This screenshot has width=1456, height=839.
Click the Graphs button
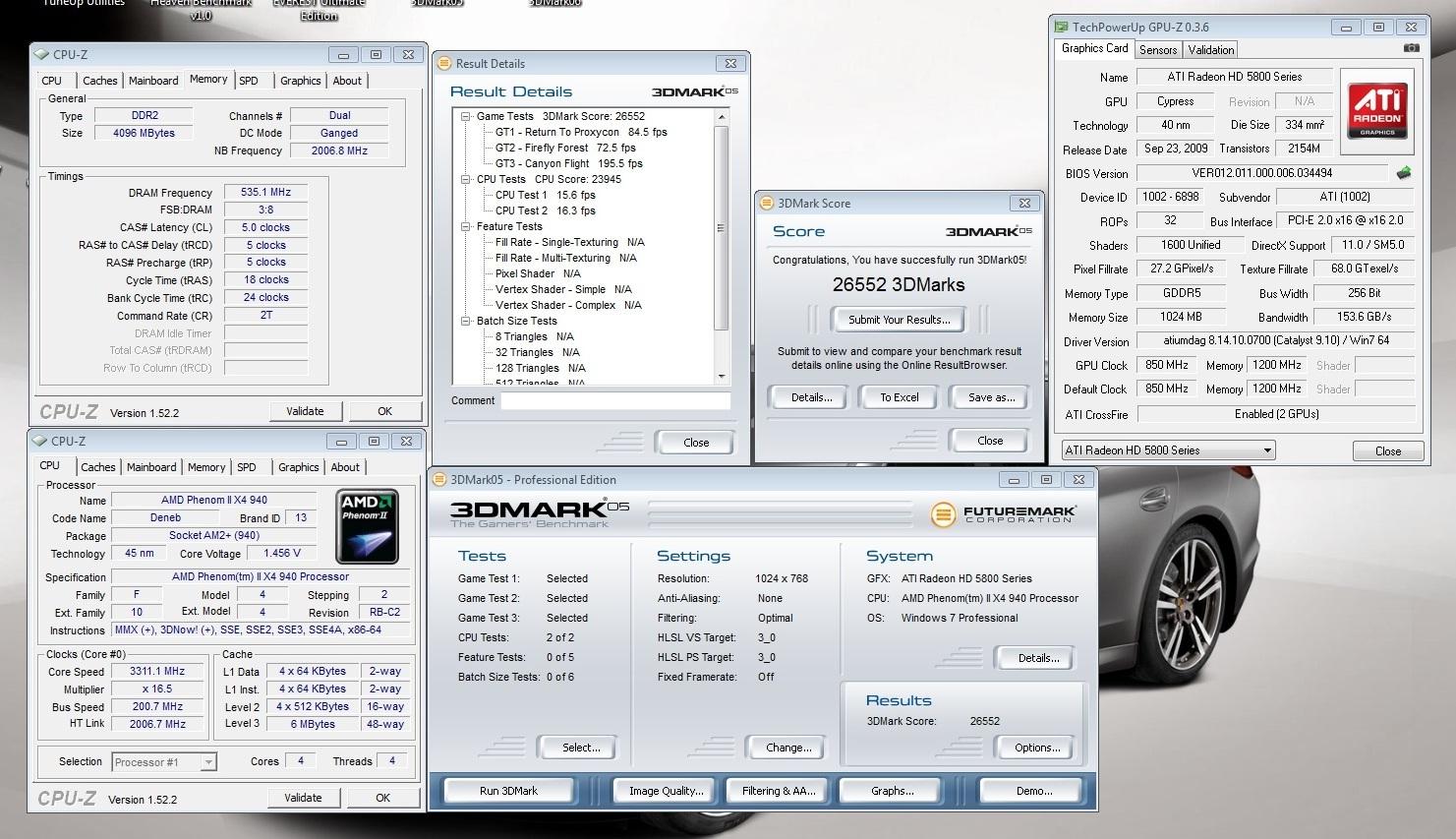893,791
